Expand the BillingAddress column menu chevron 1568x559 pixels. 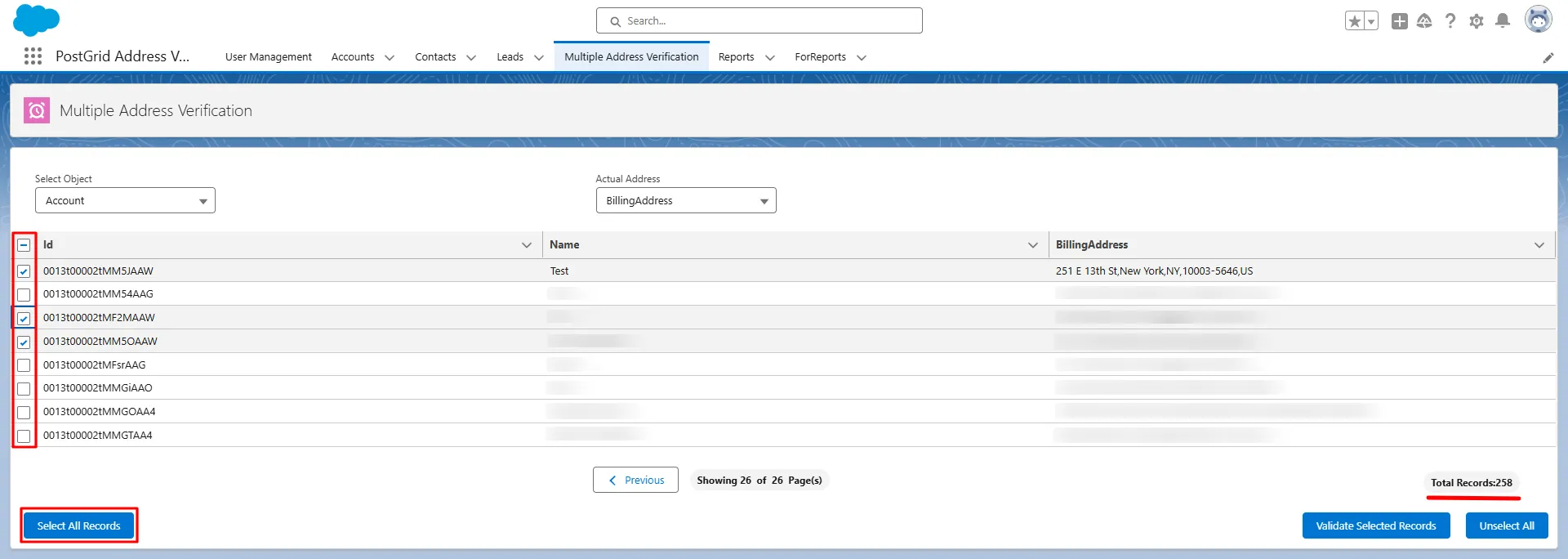pyautogui.click(x=1539, y=245)
